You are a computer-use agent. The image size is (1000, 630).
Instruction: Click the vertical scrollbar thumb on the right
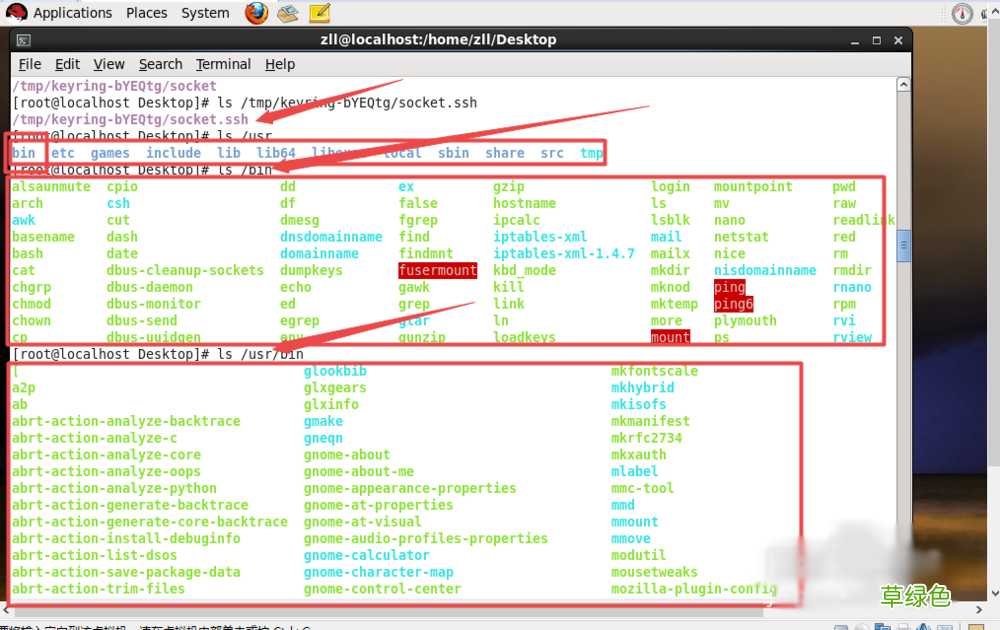[x=905, y=245]
